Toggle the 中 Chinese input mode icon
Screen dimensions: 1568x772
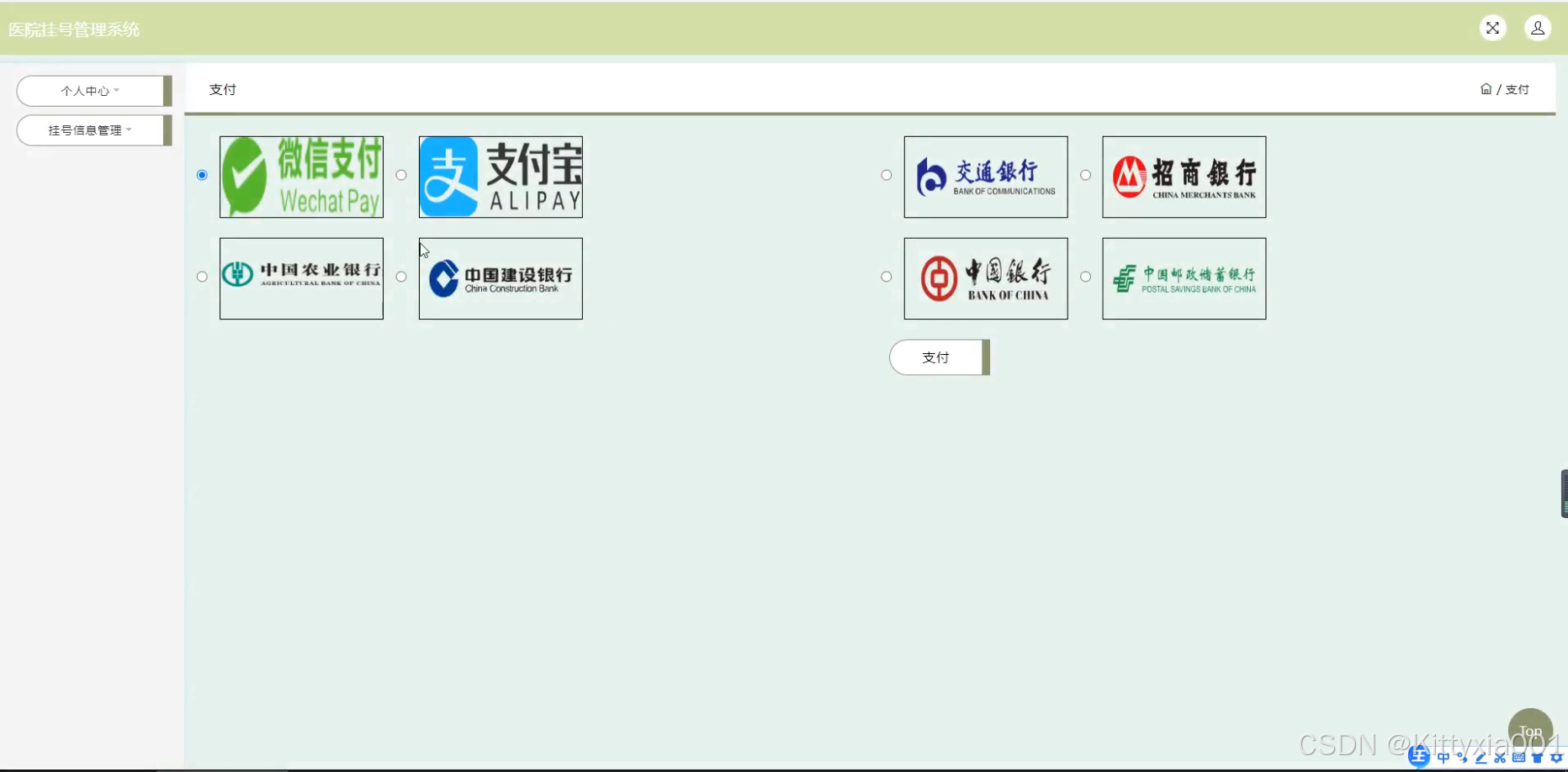click(x=1444, y=758)
